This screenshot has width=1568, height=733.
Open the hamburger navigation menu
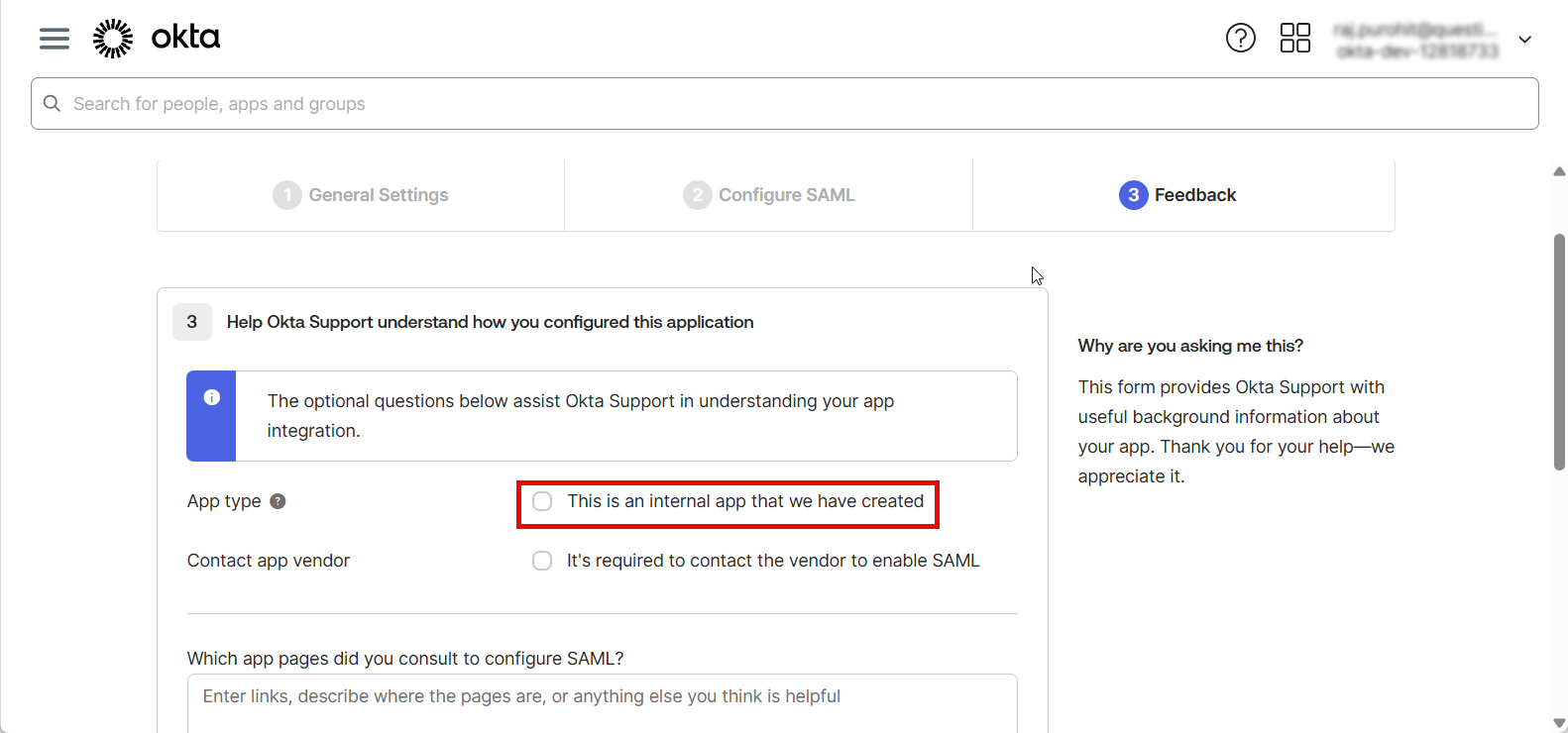coord(55,39)
